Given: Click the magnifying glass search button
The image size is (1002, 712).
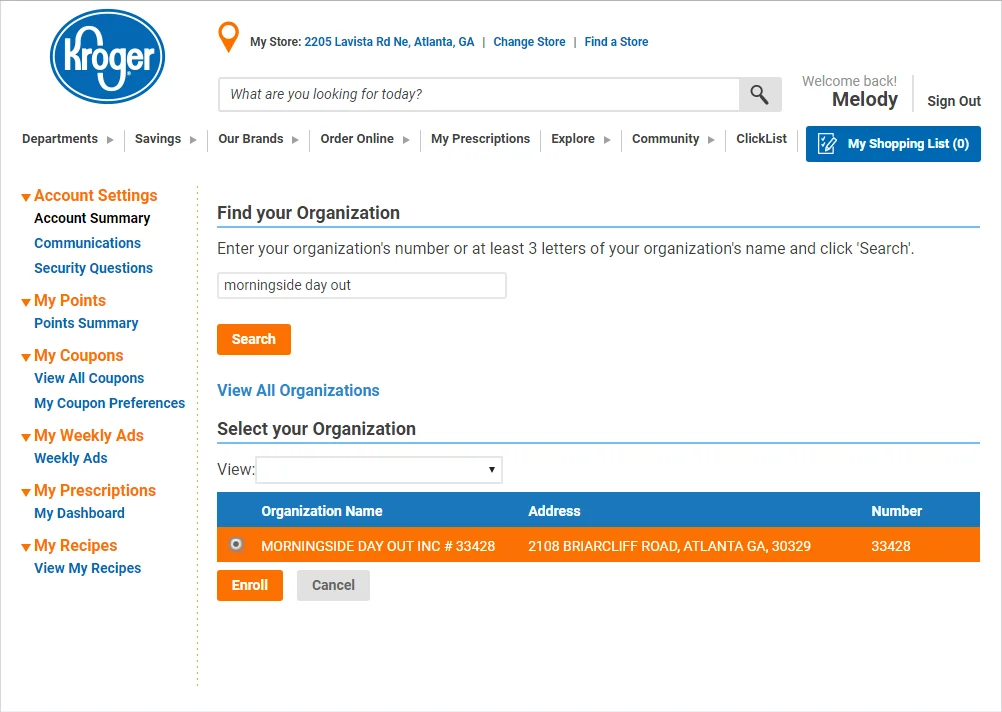Looking at the screenshot, I should 760,95.
